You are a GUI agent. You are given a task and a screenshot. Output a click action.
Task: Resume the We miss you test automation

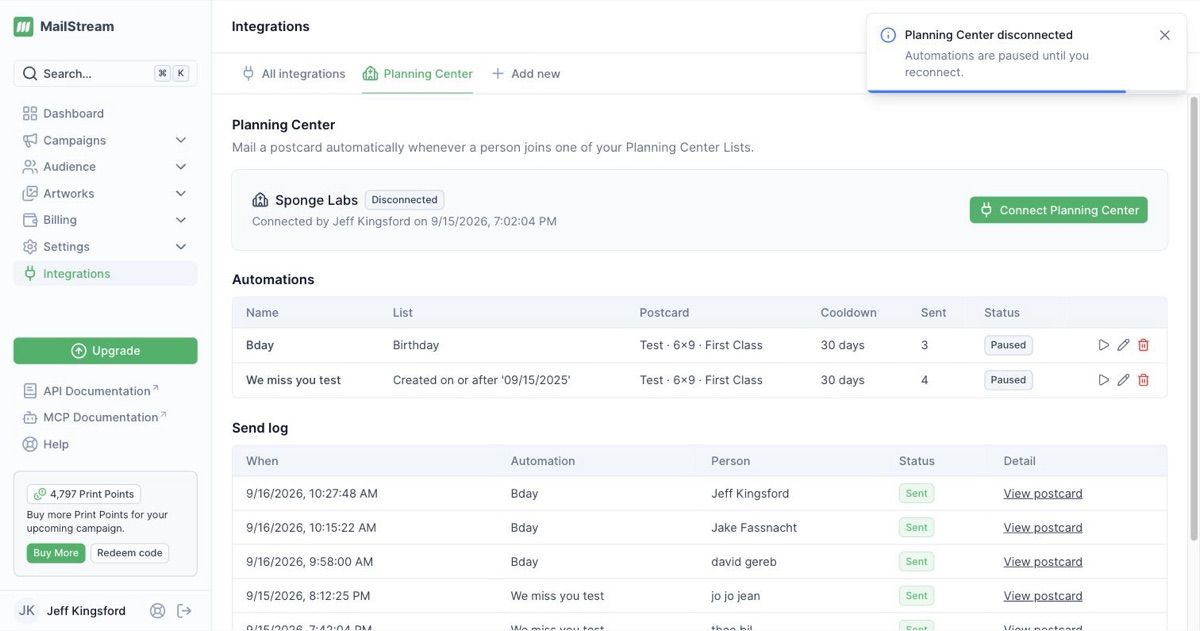1104,380
